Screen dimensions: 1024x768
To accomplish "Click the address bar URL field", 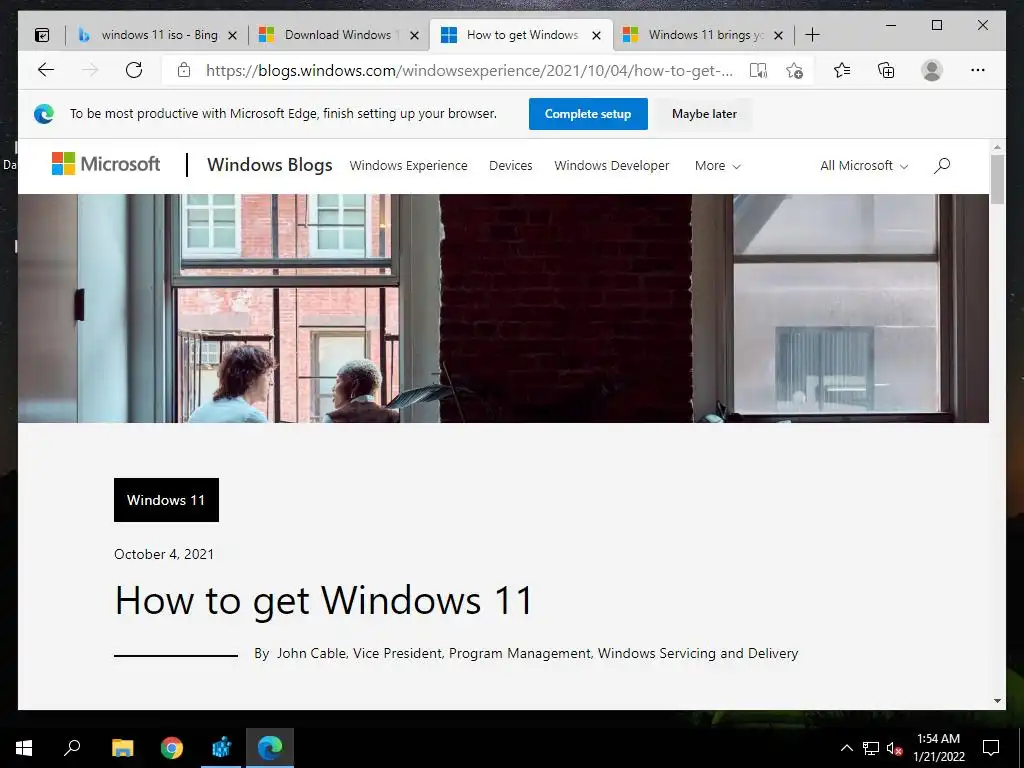I will click(x=469, y=70).
